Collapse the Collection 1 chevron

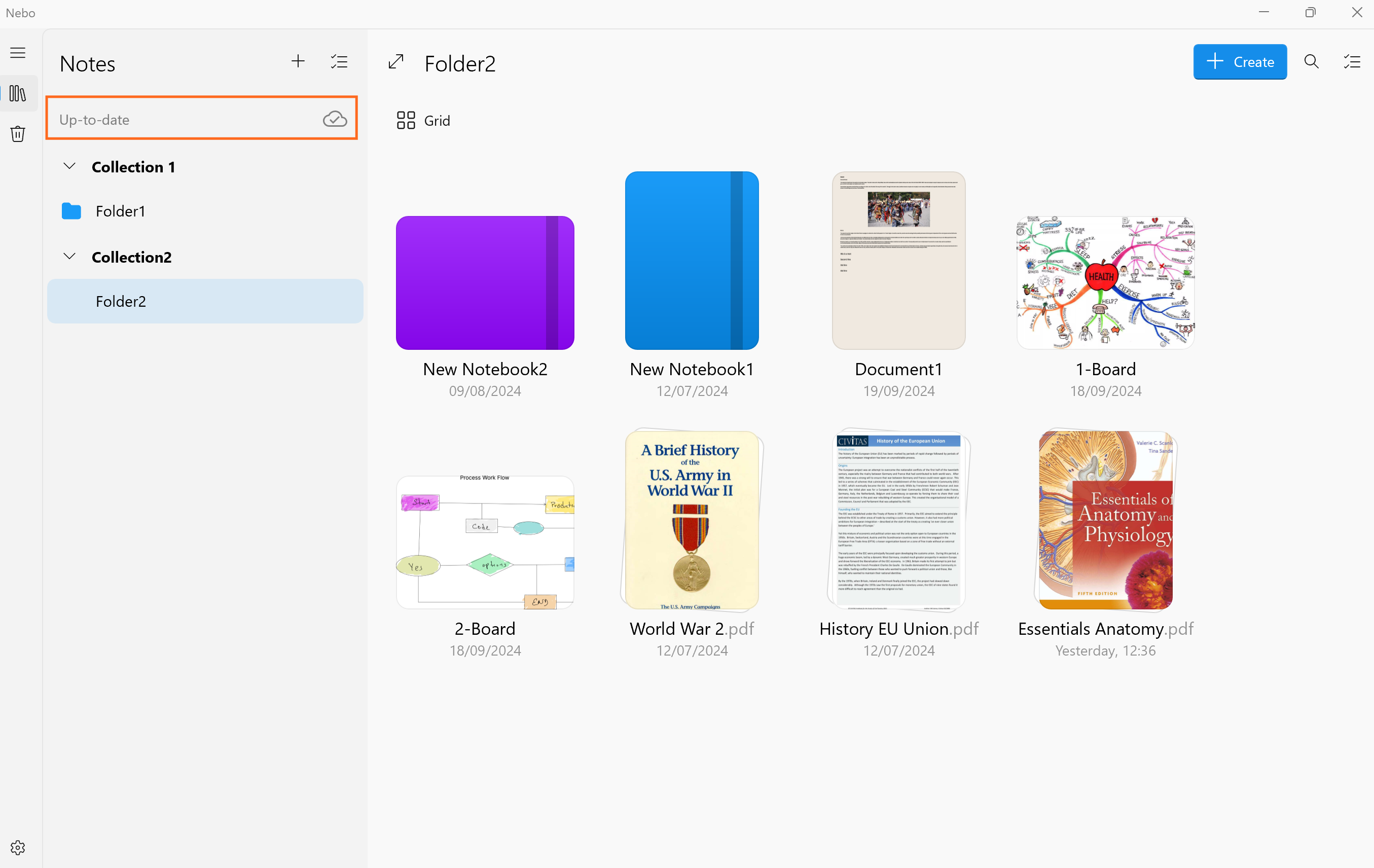[x=69, y=166]
